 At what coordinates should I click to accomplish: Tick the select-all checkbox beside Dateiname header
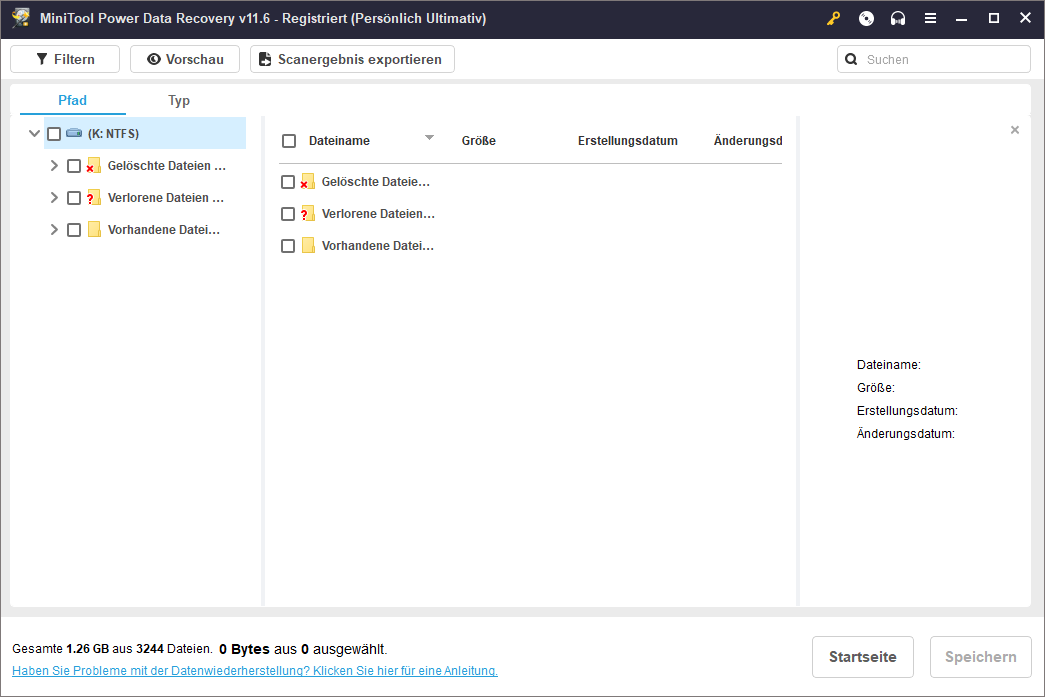pos(289,141)
